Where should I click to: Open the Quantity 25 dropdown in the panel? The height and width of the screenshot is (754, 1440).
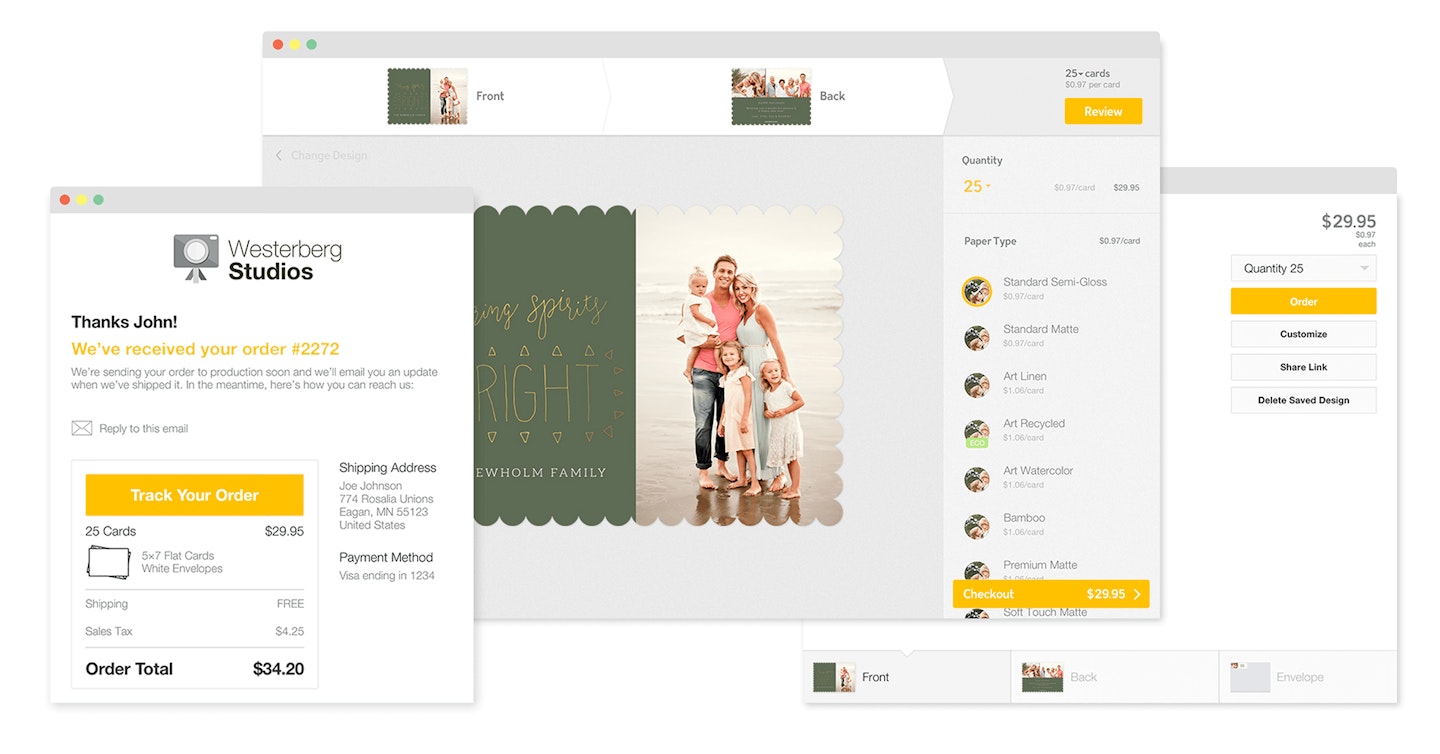click(x=1303, y=267)
